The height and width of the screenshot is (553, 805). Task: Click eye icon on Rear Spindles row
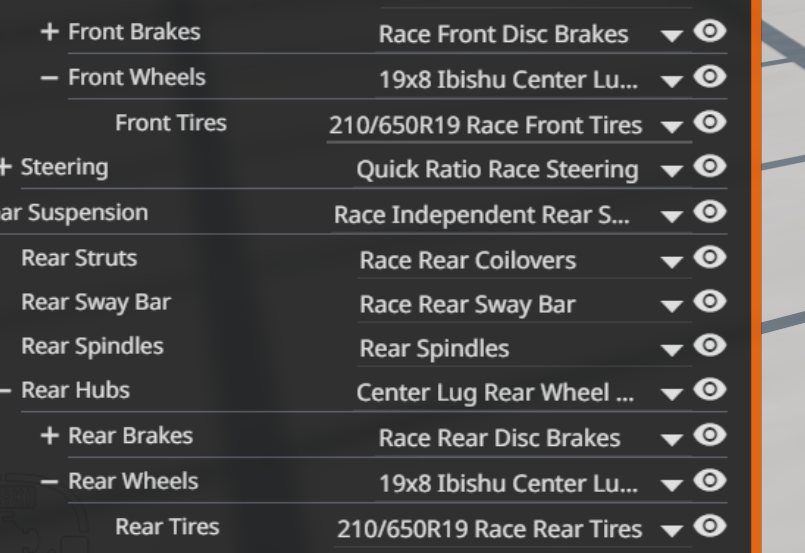pyautogui.click(x=710, y=345)
